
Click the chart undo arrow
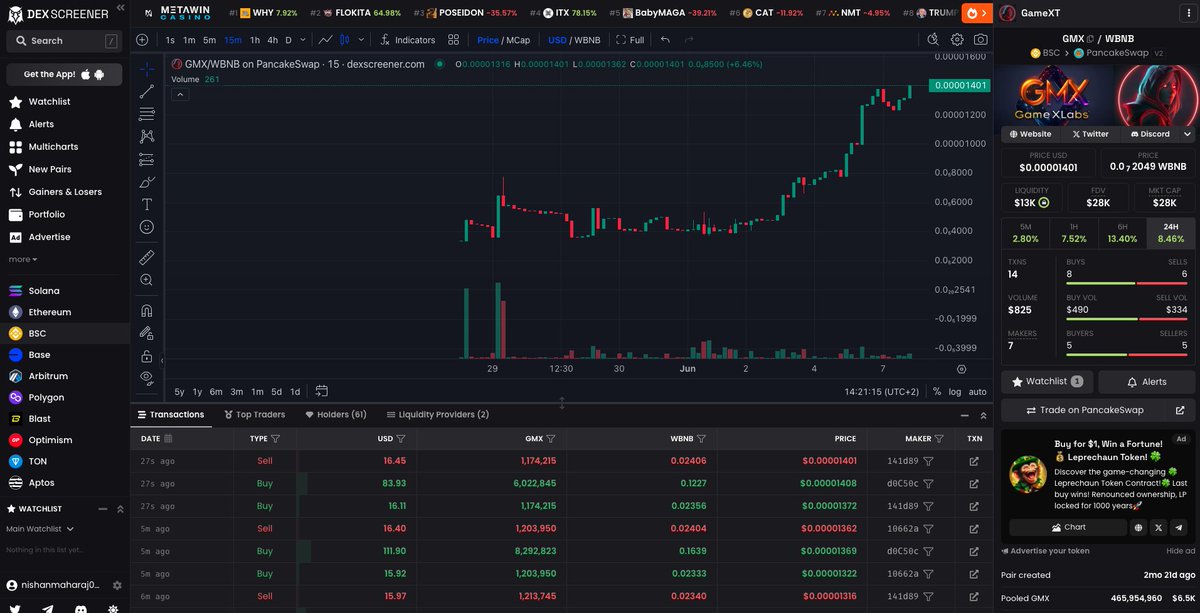tap(665, 40)
